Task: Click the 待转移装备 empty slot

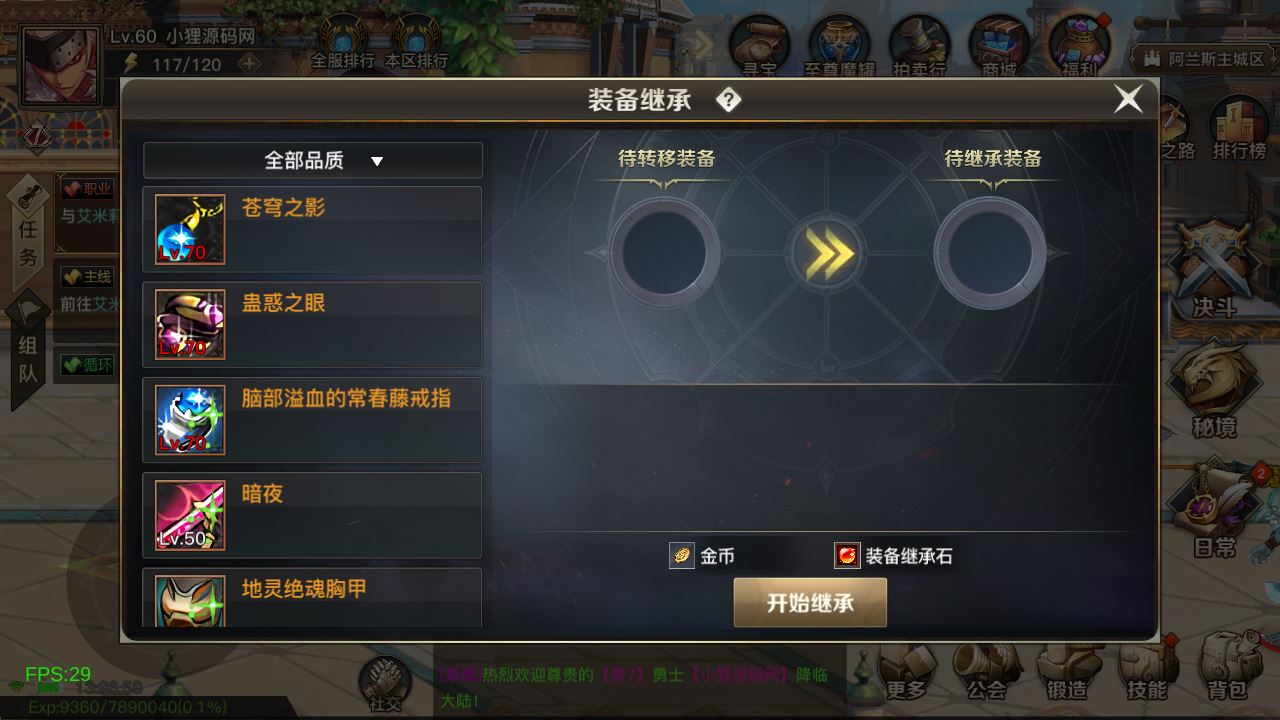Action: [x=665, y=251]
